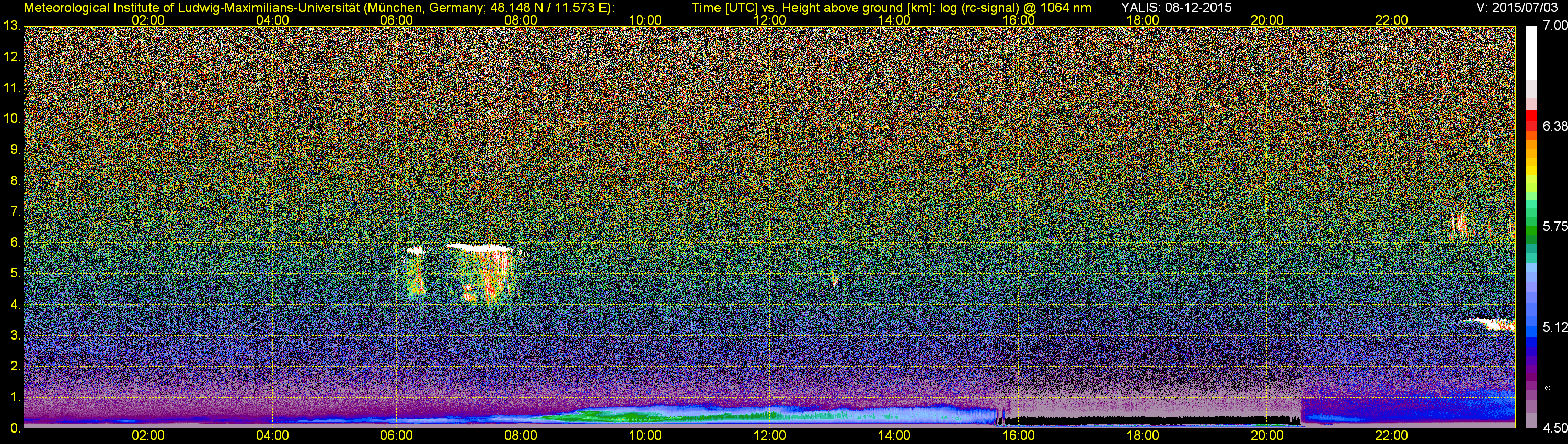Click the white cloud layer at 6 km near 07:00

(478, 248)
